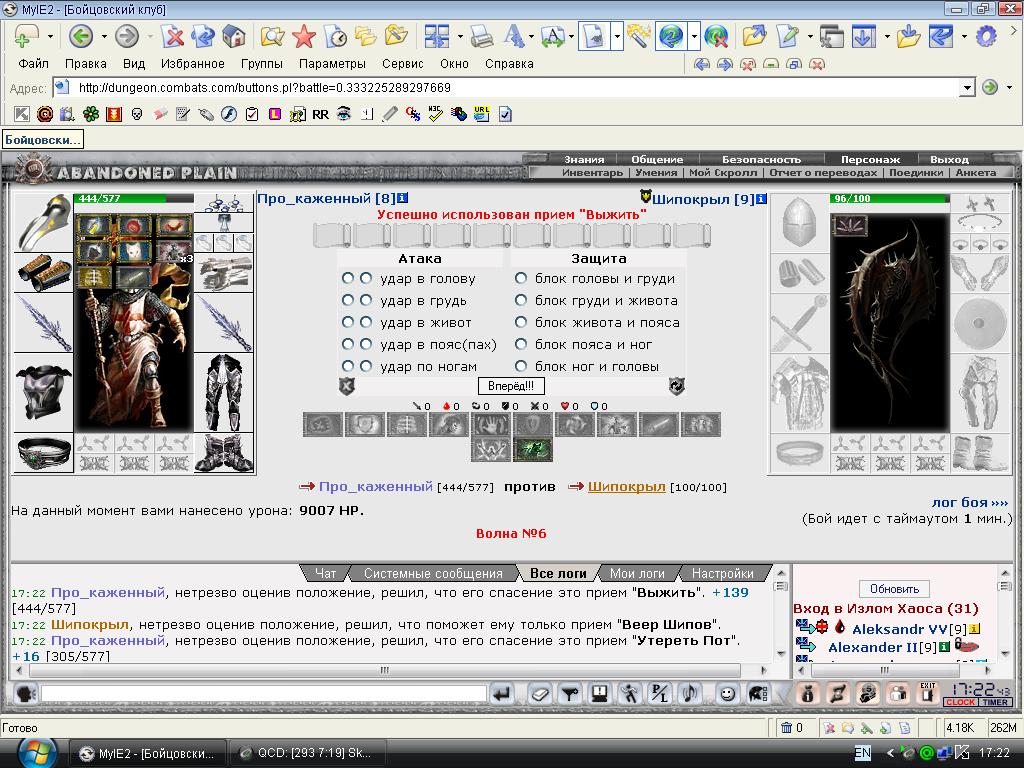1024x768 pixels.
Task: Go to the Home page icon
Action: (233, 36)
